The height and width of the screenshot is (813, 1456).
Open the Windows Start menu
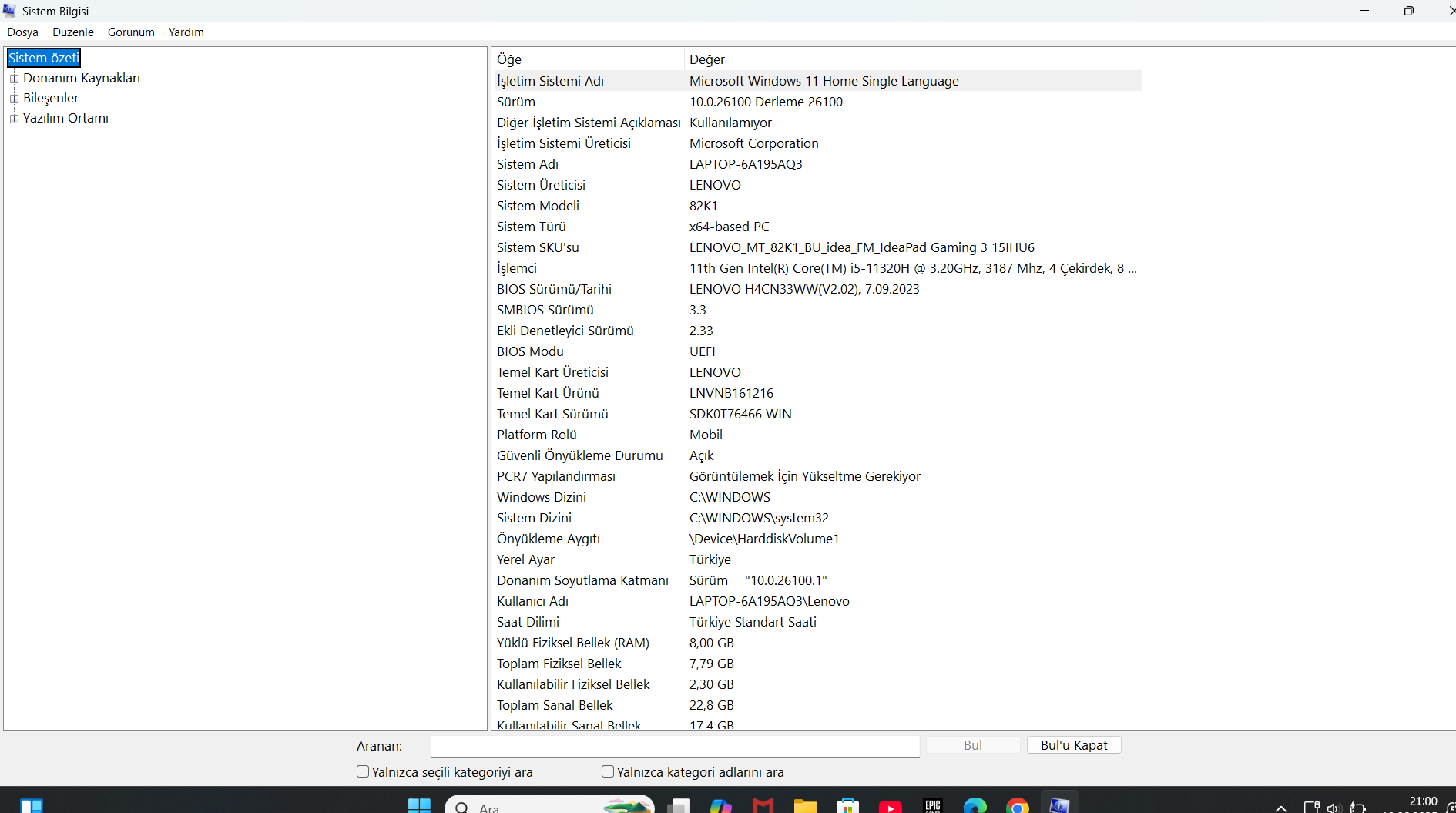click(419, 806)
